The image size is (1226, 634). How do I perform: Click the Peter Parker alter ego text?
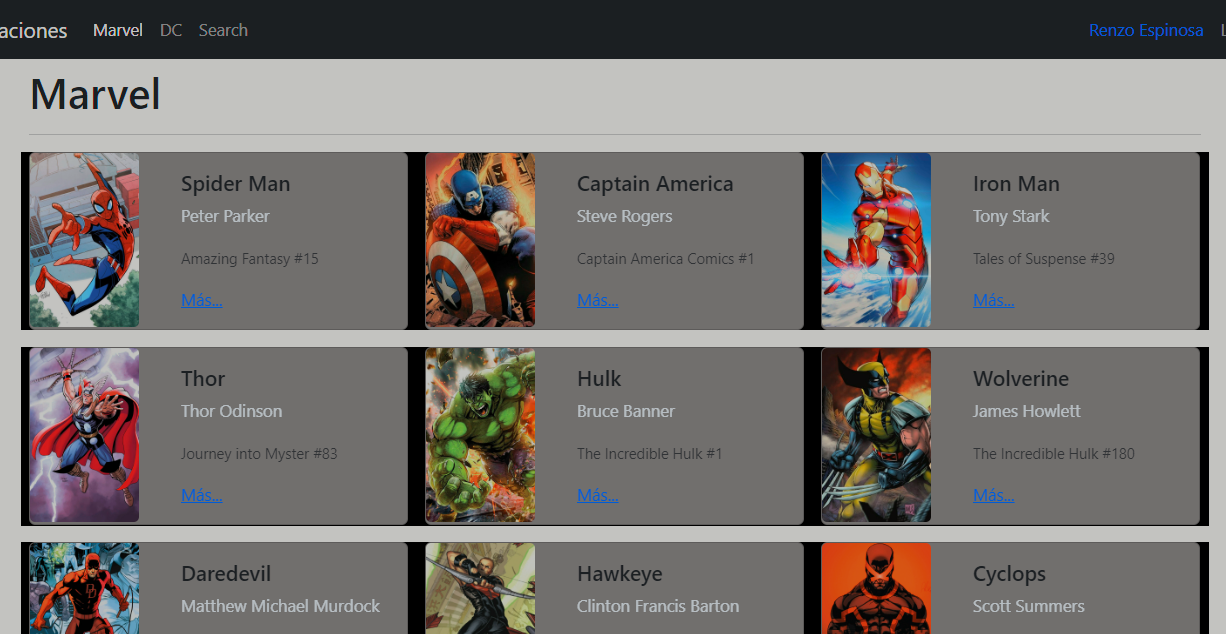[x=225, y=216]
